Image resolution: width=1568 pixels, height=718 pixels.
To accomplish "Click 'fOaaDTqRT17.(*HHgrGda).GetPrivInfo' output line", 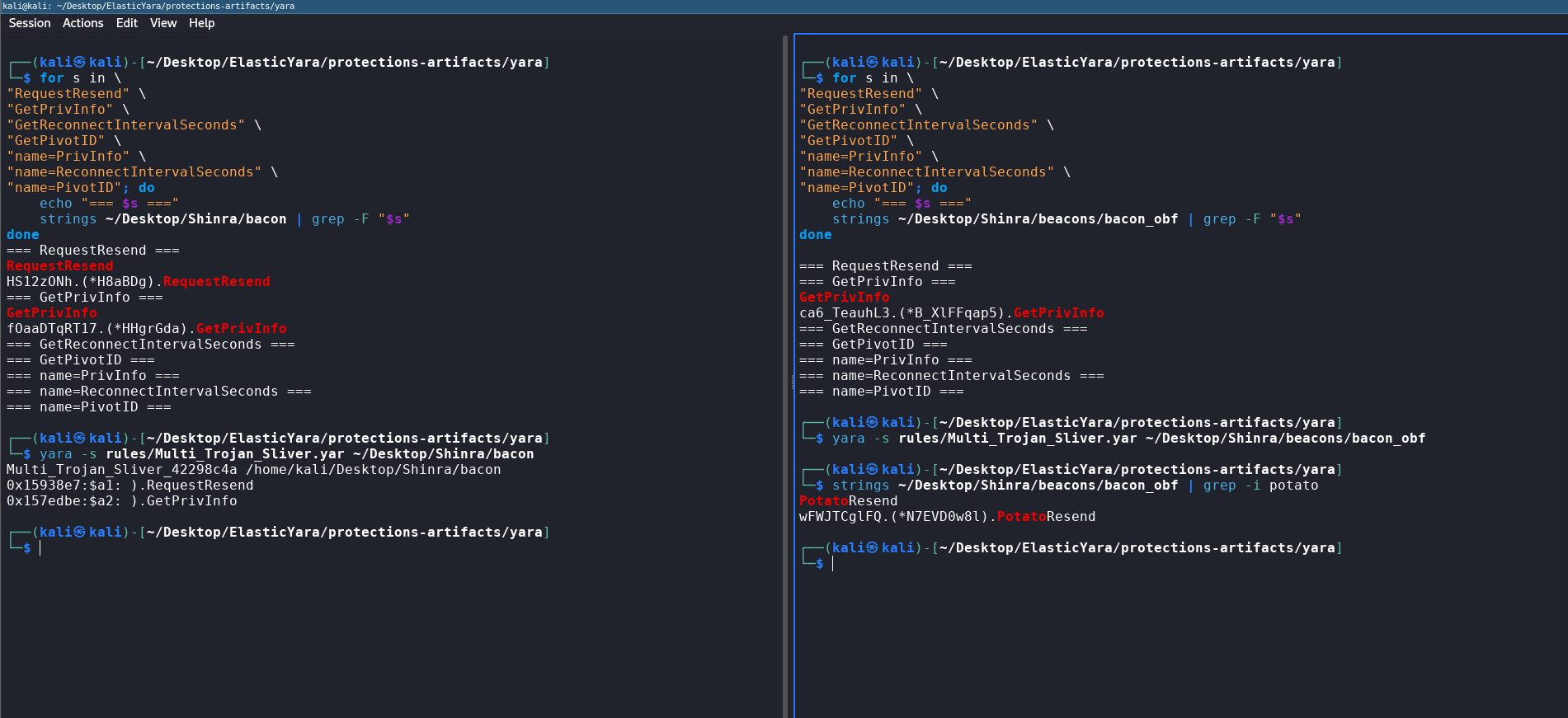I will click(147, 329).
